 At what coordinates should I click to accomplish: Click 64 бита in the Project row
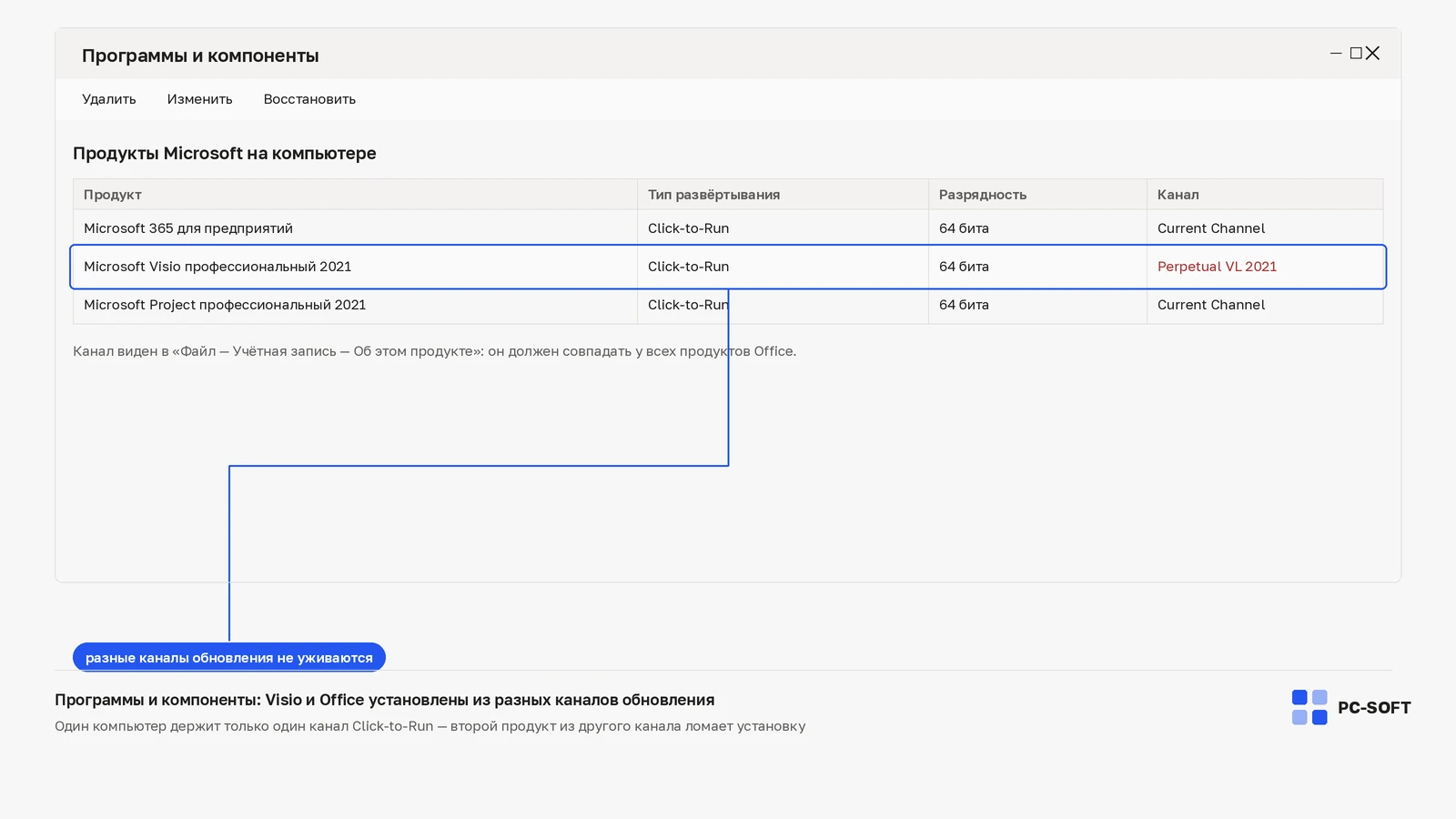click(x=964, y=305)
